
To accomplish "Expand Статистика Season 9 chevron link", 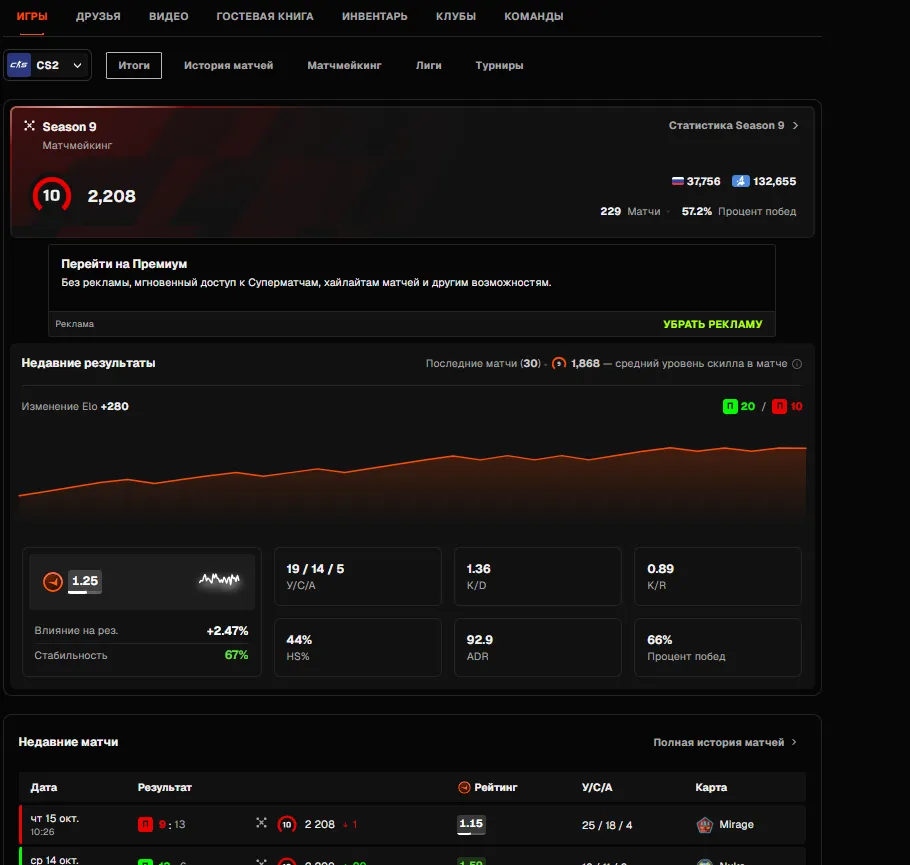I will point(734,125).
